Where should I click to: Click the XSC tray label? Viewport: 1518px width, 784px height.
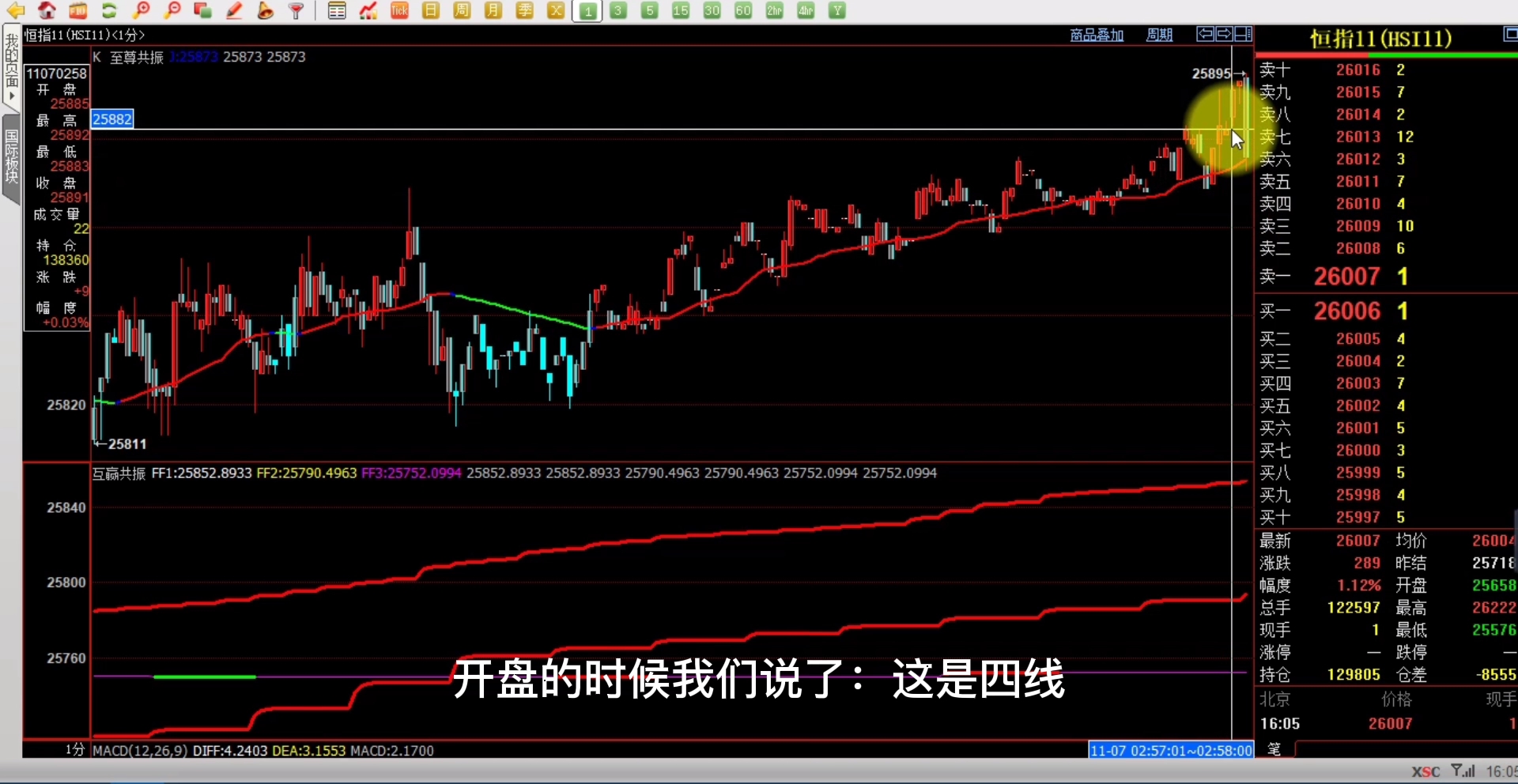click(1425, 771)
